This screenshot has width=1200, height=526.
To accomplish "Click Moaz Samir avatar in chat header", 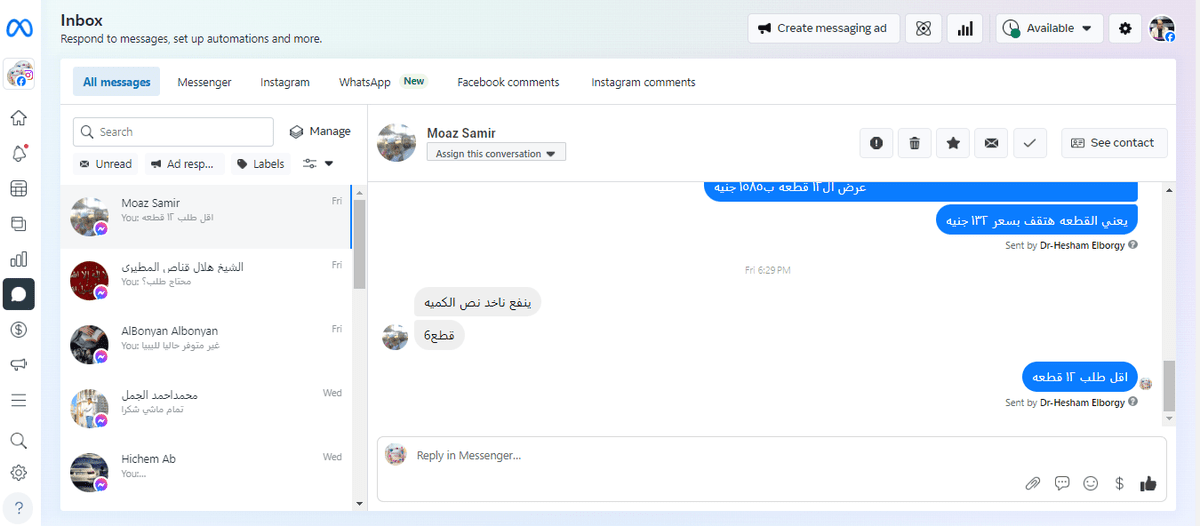I will pos(396,143).
